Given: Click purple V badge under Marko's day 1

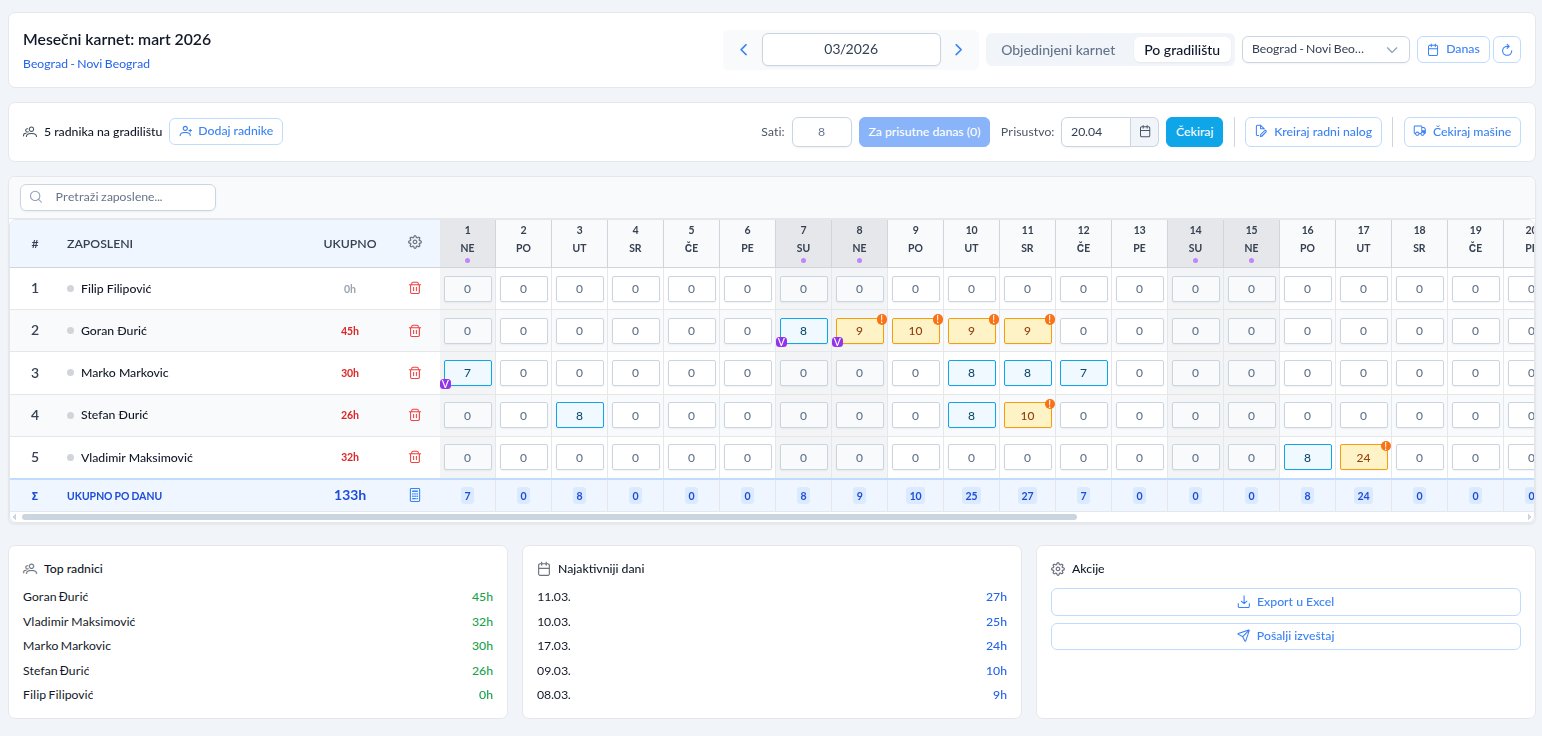Looking at the screenshot, I should [445, 384].
